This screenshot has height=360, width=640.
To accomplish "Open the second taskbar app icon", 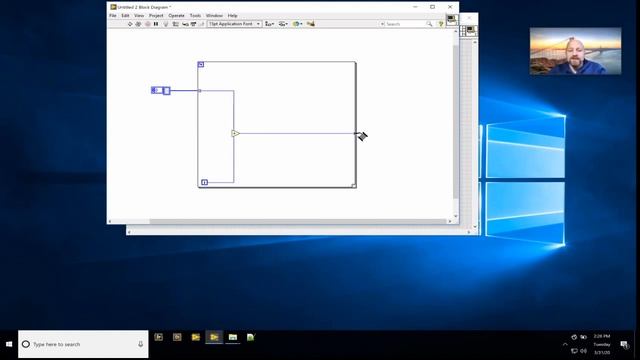I will (177, 337).
